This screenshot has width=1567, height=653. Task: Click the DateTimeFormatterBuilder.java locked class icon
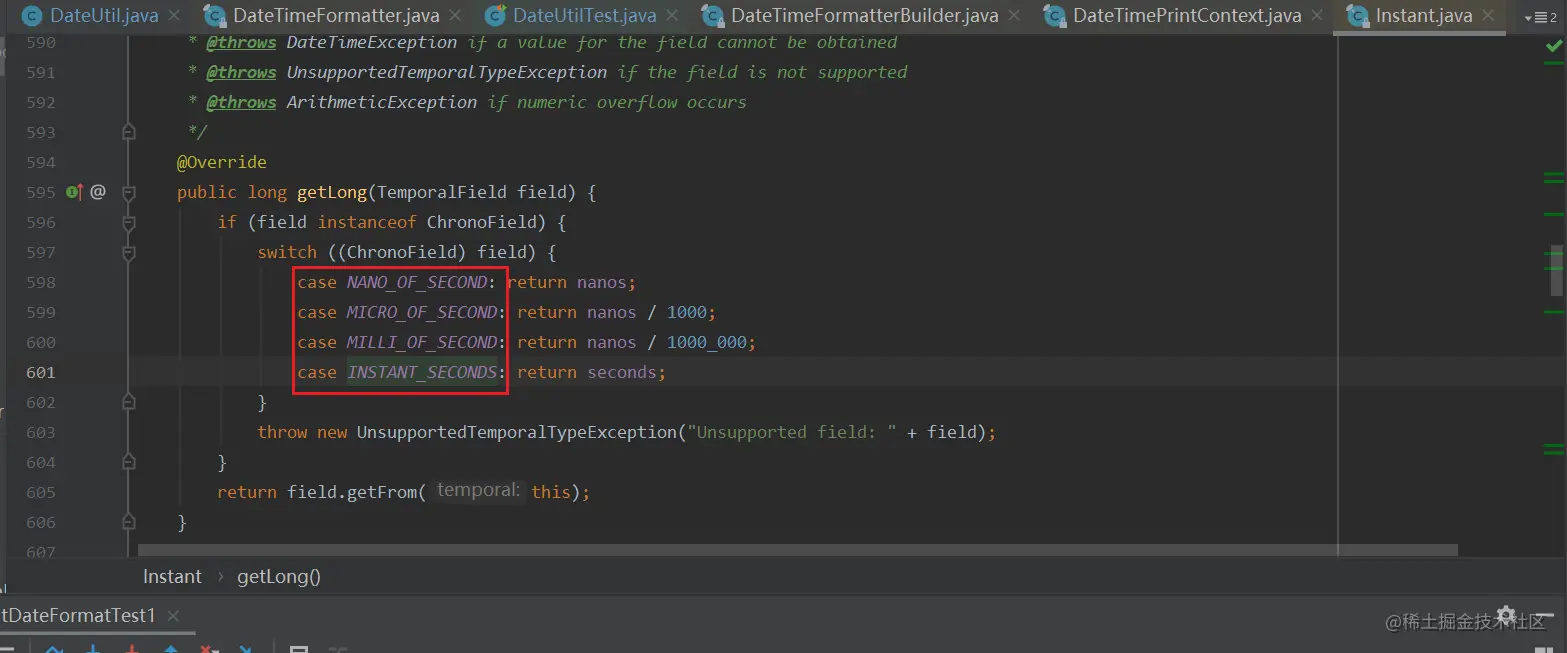[713, 16]
